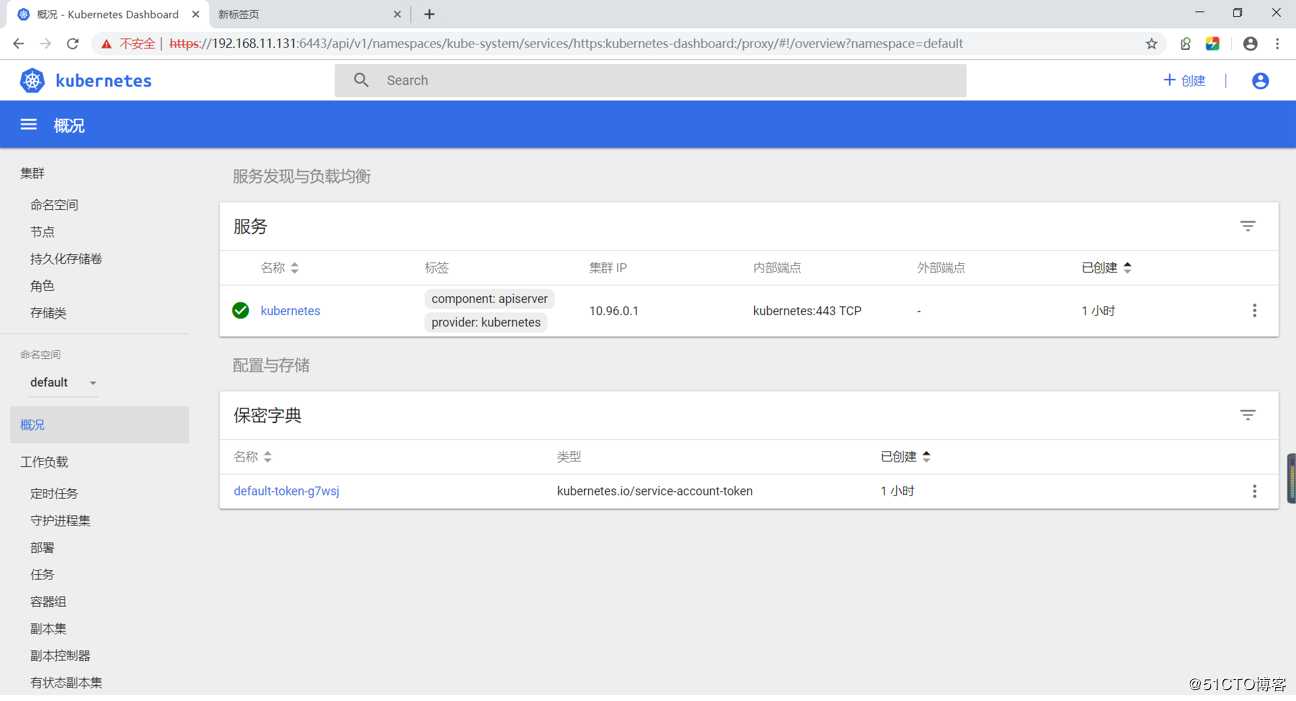Screen dimensions: 1296x701
Task: Open 任务 in the sidebar
Action: click(42, 574)
